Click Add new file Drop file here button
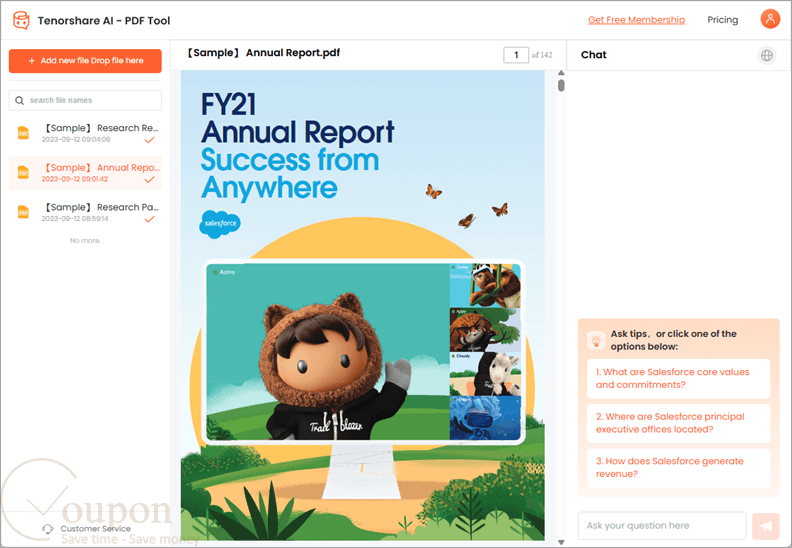The width and height of the screenshot is (792, 548). tap(85, 61)
